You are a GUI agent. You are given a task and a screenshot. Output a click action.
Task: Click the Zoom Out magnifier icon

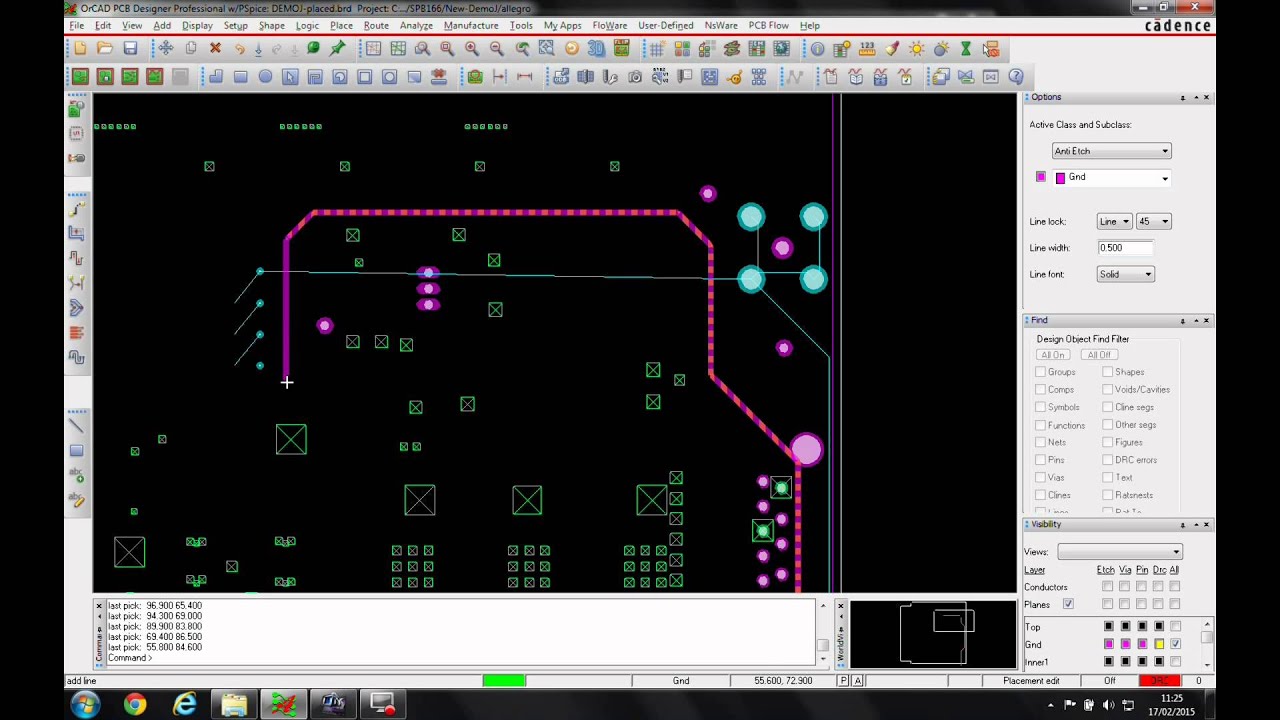click(497, 48)
